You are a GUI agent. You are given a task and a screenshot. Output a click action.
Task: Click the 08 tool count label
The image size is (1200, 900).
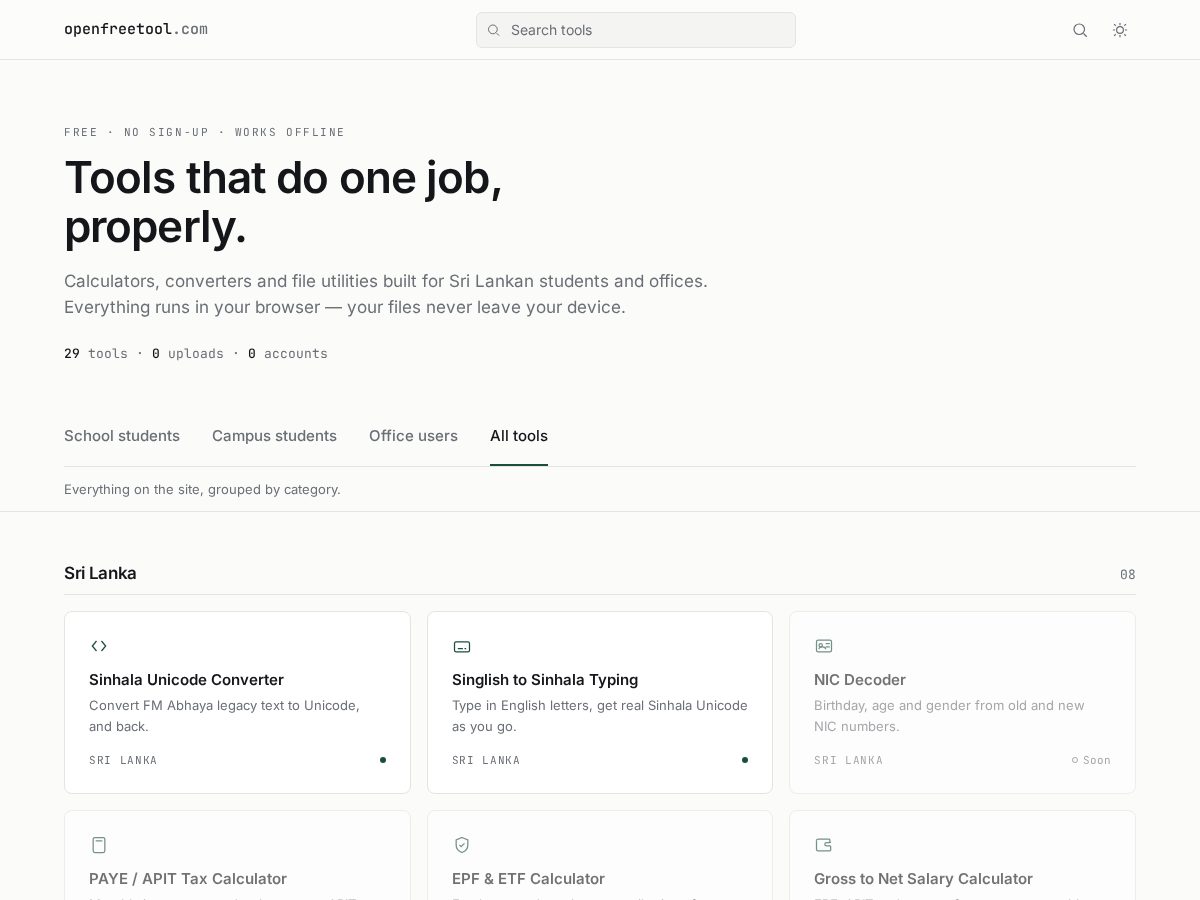pos(1128,575)
